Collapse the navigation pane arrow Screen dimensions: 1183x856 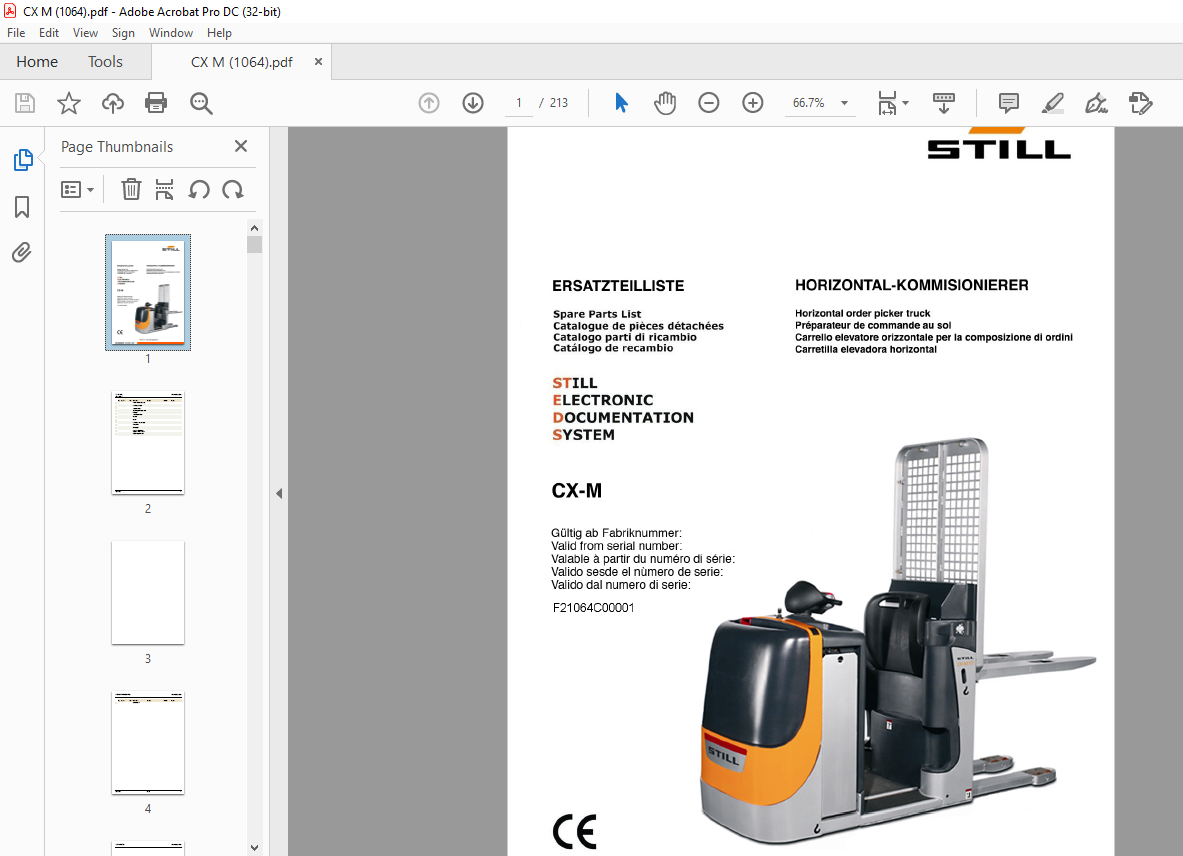279,493
